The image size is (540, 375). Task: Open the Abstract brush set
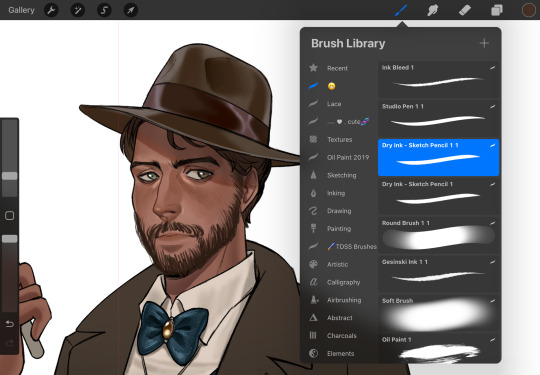pos(340,318)
